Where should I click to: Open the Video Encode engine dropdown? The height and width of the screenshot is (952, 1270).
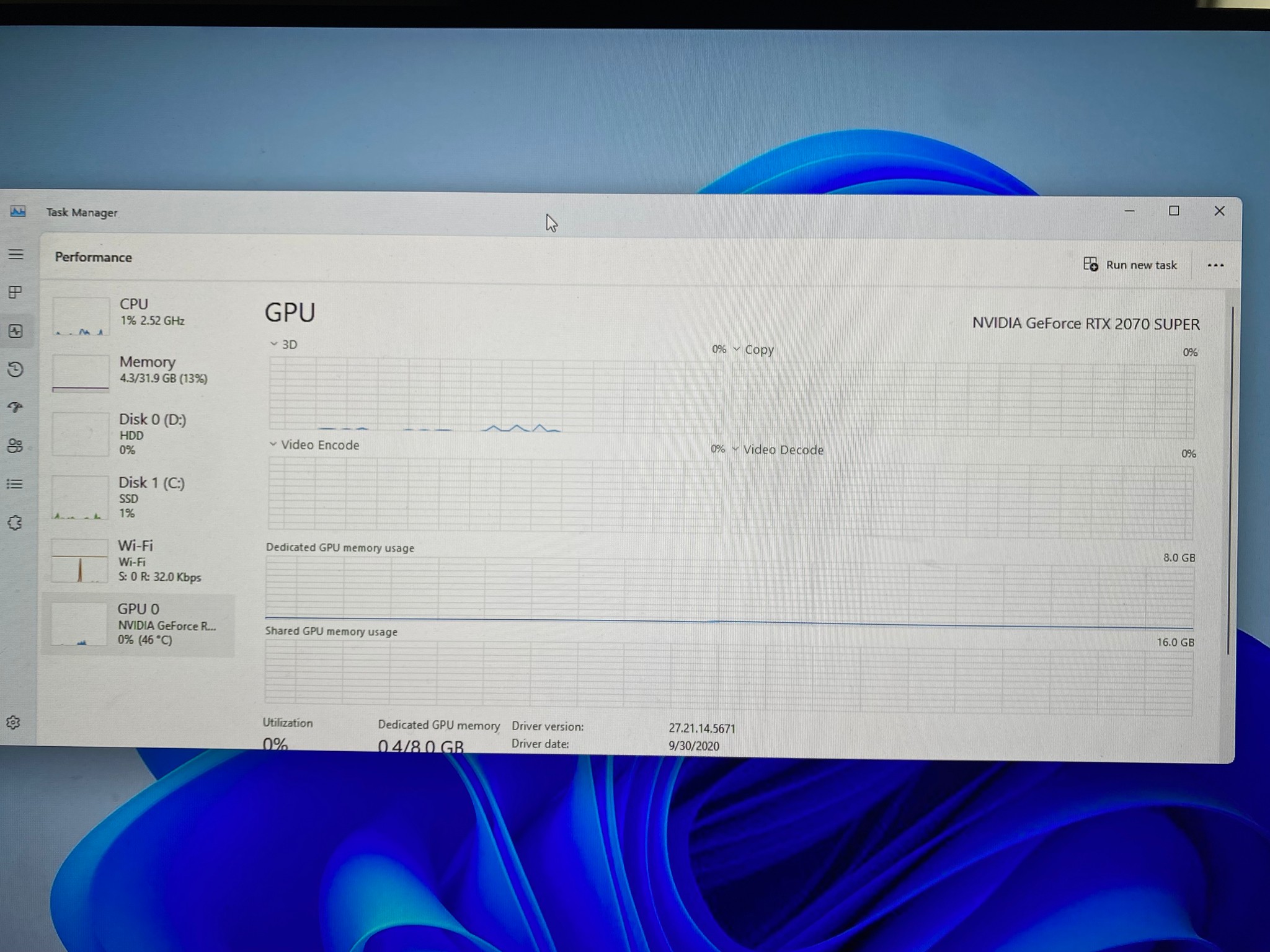coord(314,444)
